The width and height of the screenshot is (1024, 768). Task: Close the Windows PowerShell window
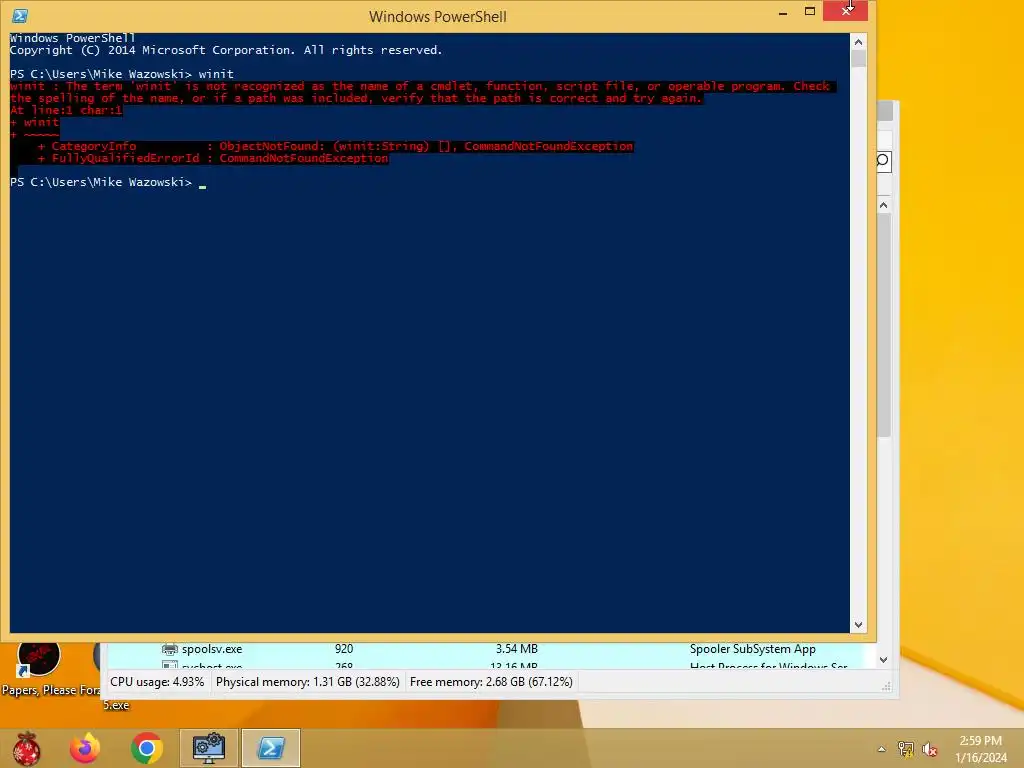[x=845, y=11]
